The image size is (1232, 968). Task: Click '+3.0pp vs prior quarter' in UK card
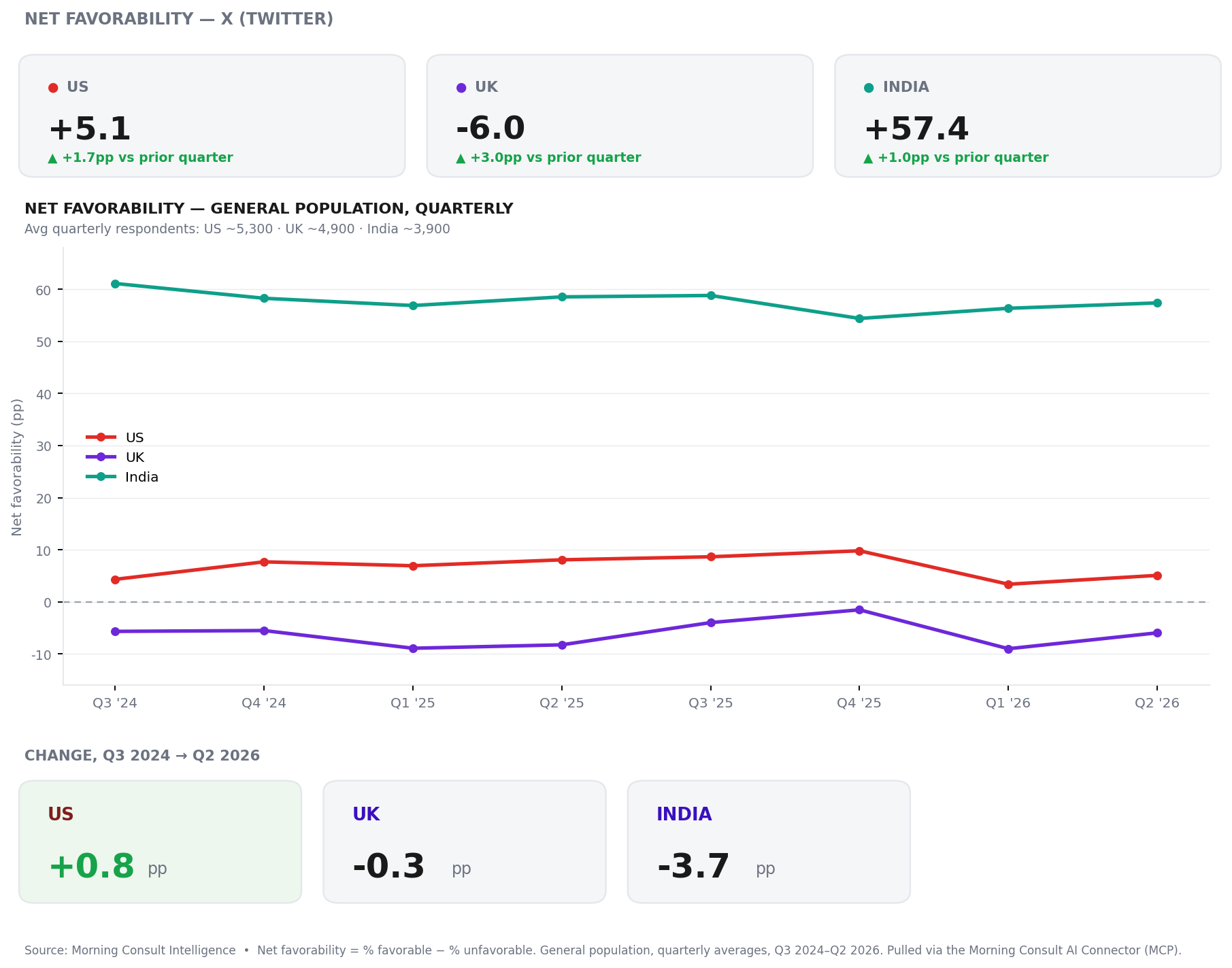[x=556, y=158]
